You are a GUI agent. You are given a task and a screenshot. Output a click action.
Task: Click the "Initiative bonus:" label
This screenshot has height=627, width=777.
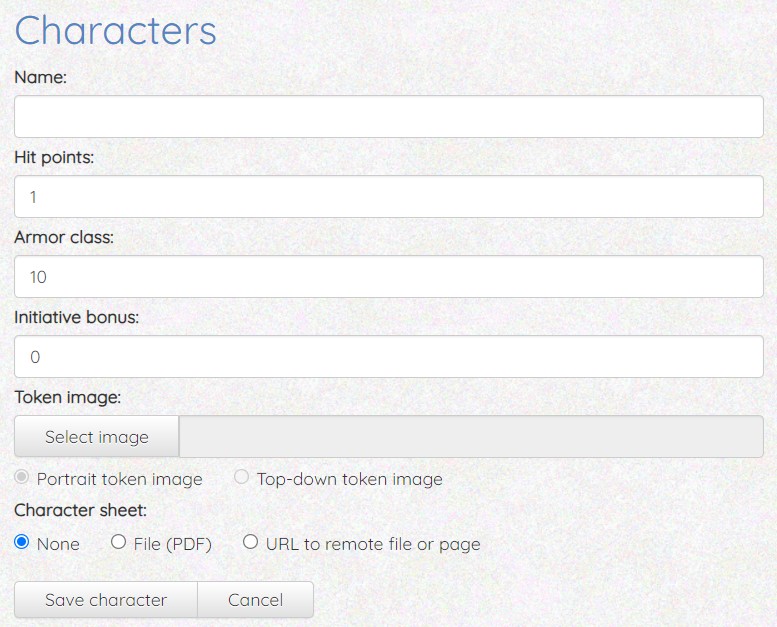coord(76,317)
